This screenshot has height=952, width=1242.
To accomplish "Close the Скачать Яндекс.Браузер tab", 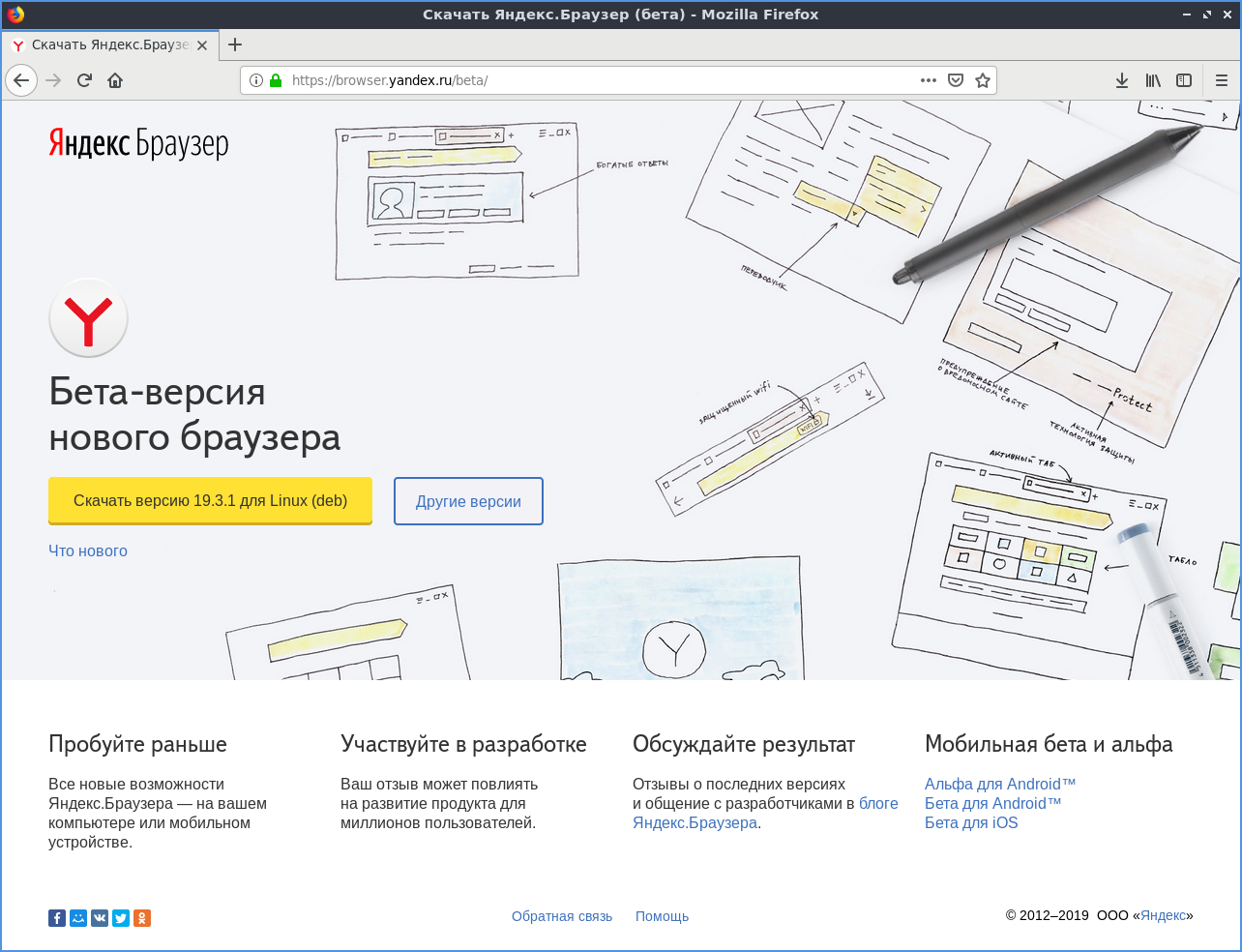I will point(202,45).
